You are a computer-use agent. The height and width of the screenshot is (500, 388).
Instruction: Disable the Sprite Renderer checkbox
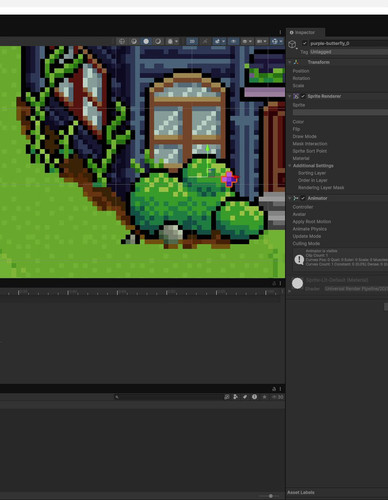[303, 96]
